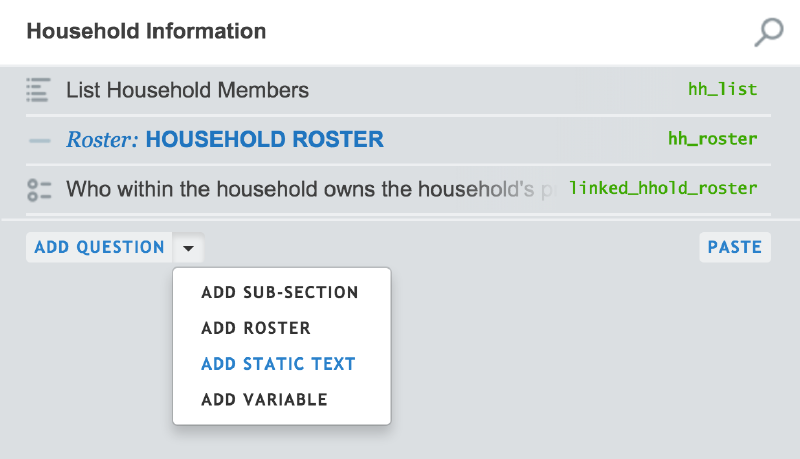The height and width of the screenshot is (459, 800).
Task: Click the PASTE button
Action: point(735,247)
